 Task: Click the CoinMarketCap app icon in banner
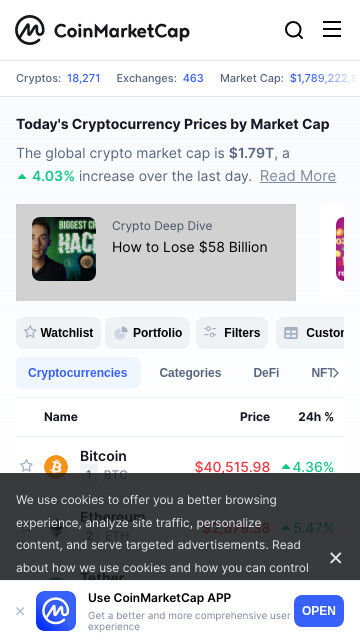click(x=56, y=611)
